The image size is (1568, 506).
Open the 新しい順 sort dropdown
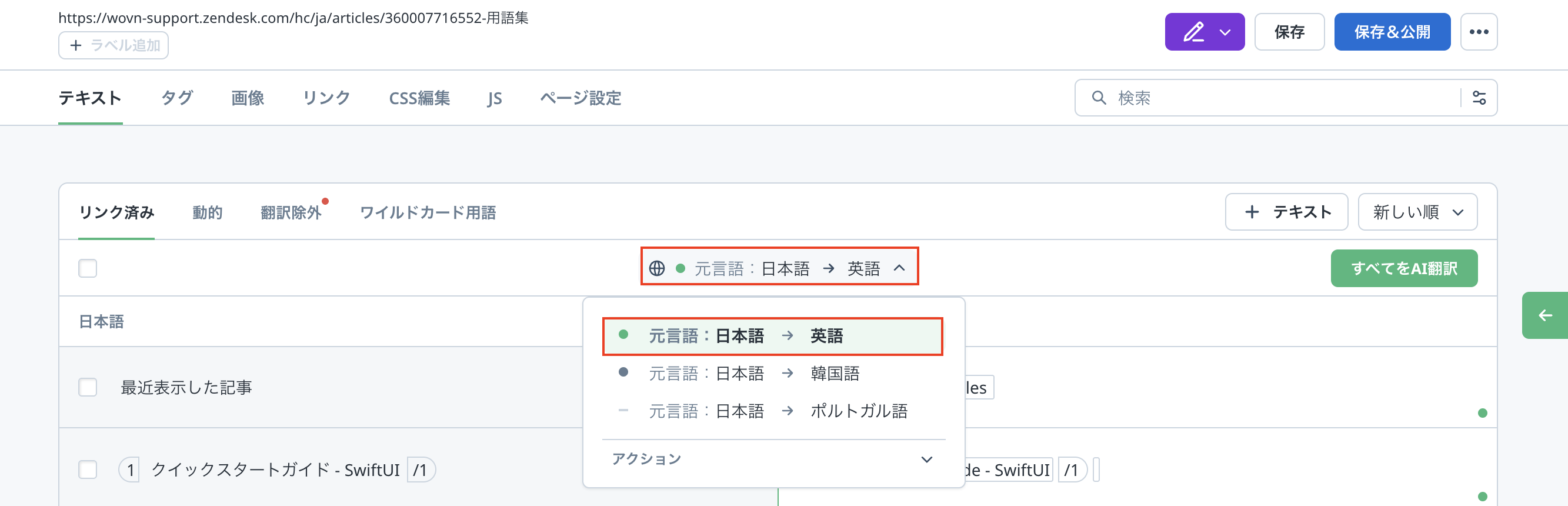(1416, 212)
